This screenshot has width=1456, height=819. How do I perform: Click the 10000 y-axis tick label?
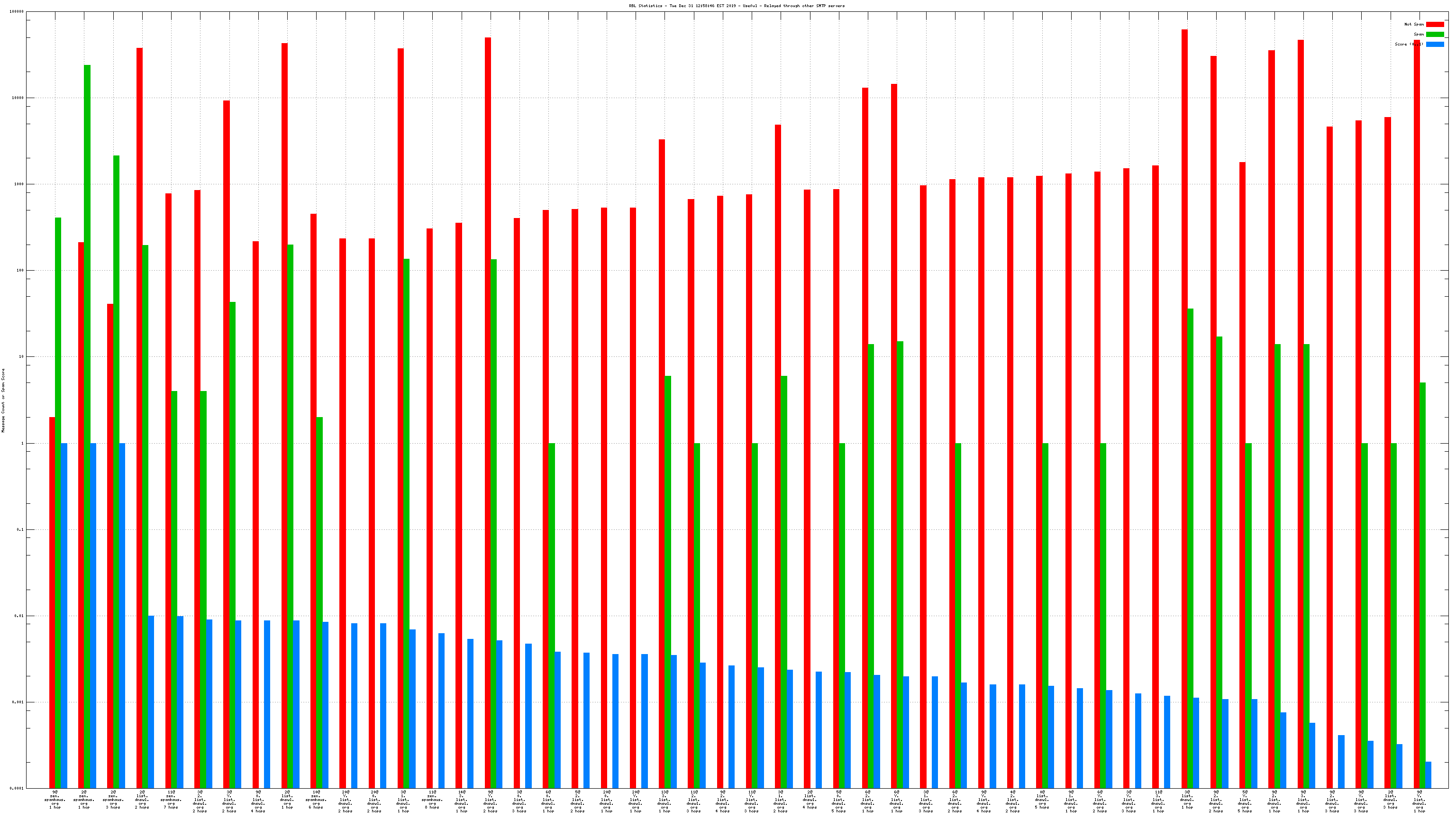(x=18, y=98)
